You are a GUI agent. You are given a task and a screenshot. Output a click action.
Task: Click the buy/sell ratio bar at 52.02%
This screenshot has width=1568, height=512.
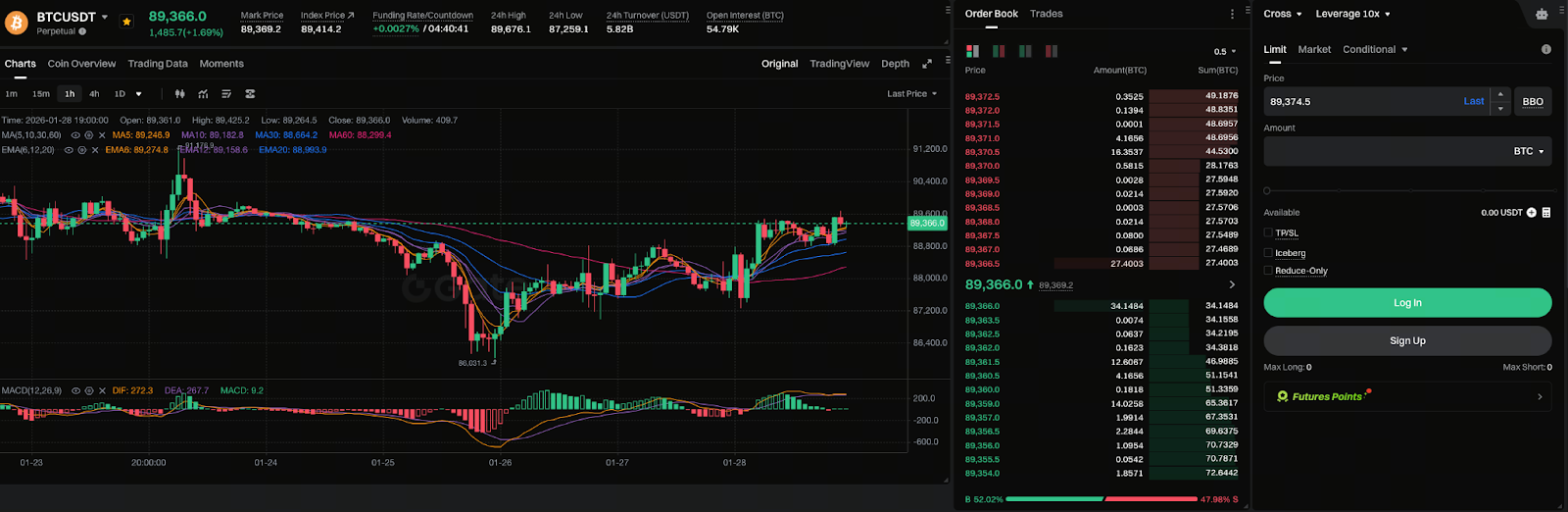1054,499
